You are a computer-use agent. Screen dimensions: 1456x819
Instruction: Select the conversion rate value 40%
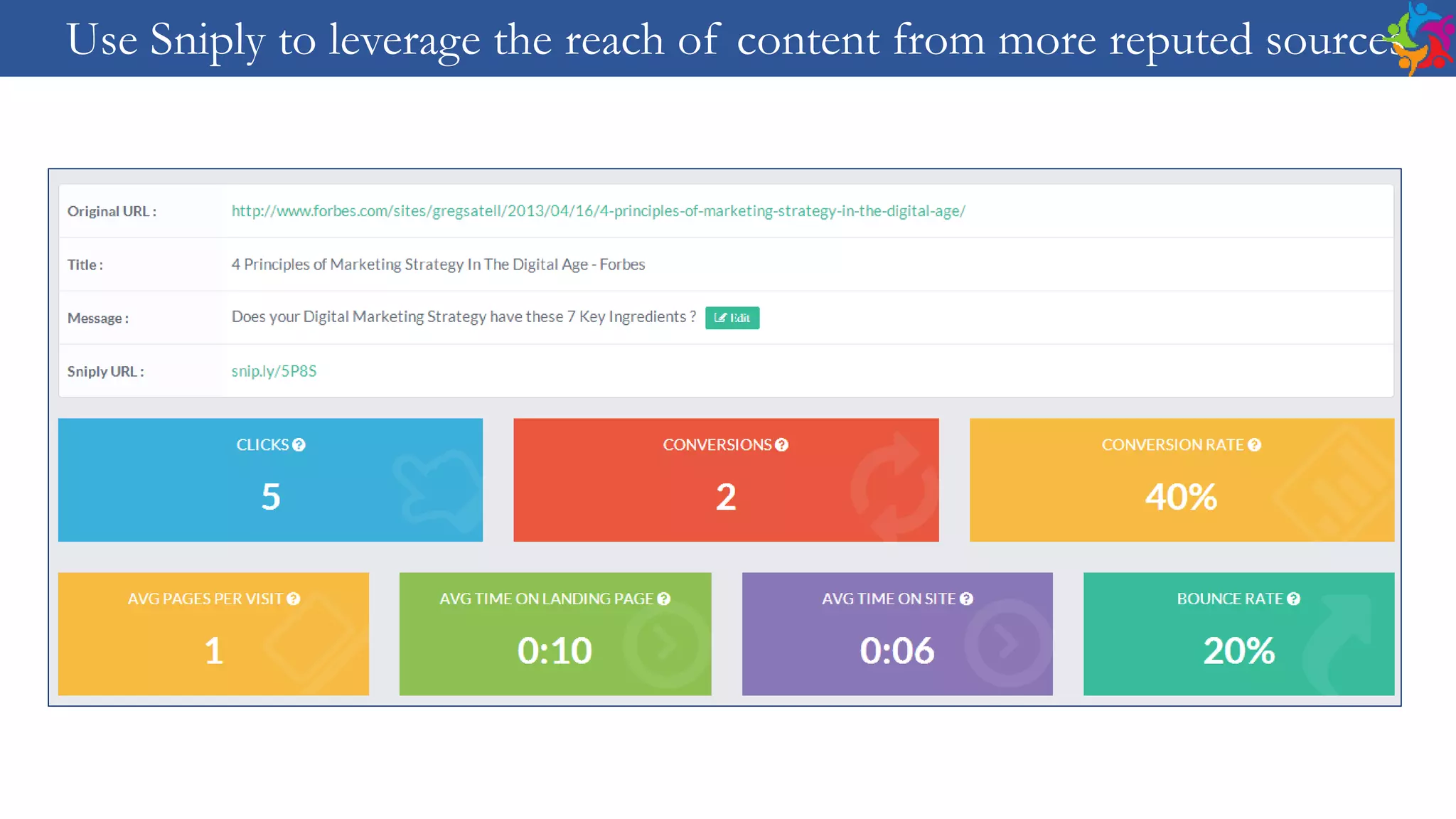coord(1181,496)
